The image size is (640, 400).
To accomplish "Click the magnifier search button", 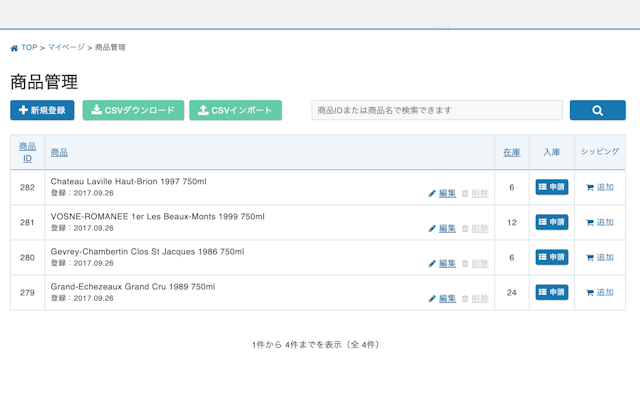I will (x=597, y=111).
